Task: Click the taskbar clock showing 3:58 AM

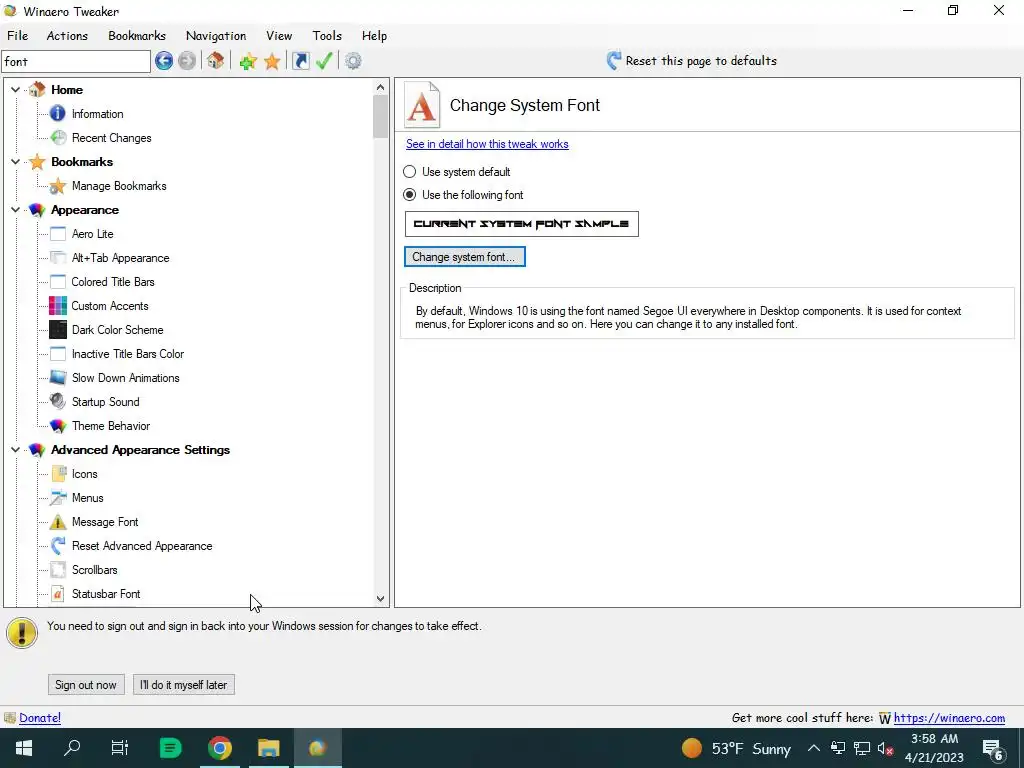Action: coord(935,748)
